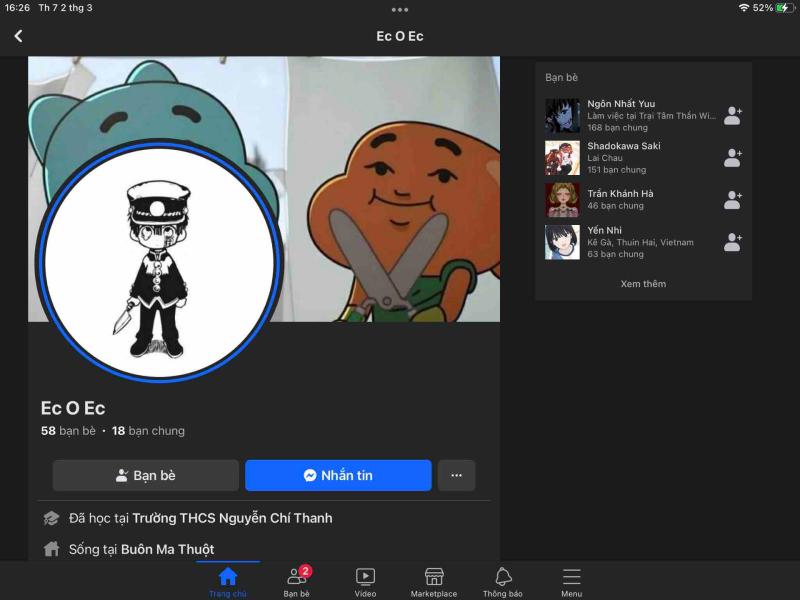Screen dimensions: 800x600
Task: Tap the 16:26 clock in status bar
Action: pos(17,8)
